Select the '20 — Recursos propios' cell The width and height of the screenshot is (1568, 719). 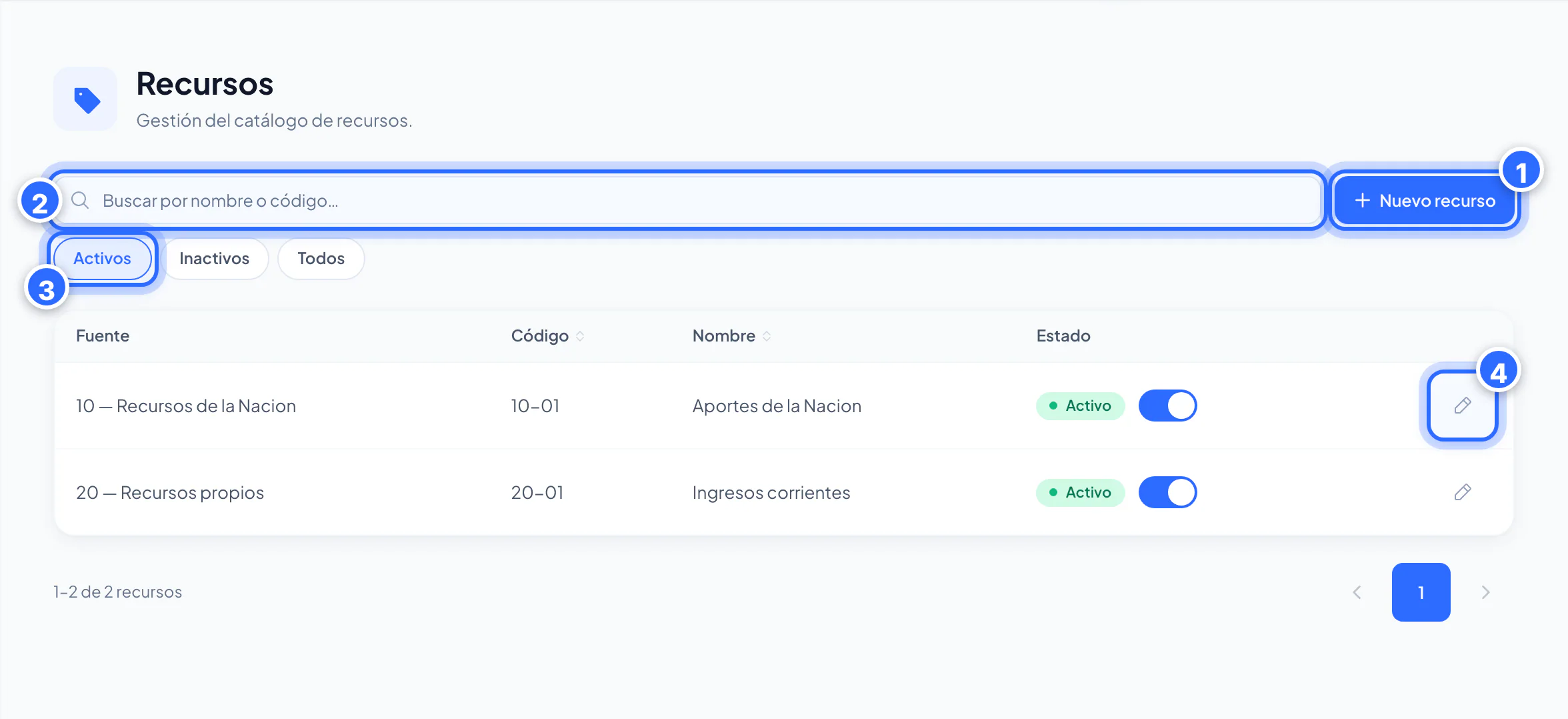pos(170,492)
